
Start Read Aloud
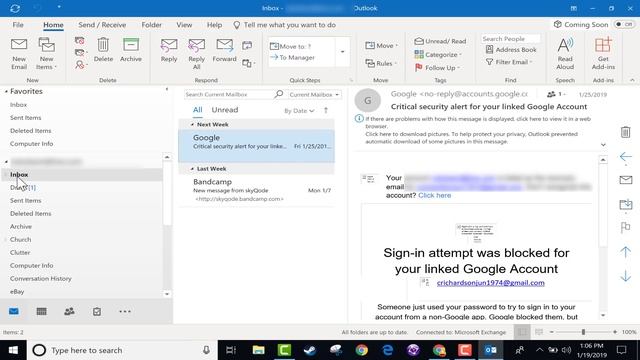tap(565, 53)
